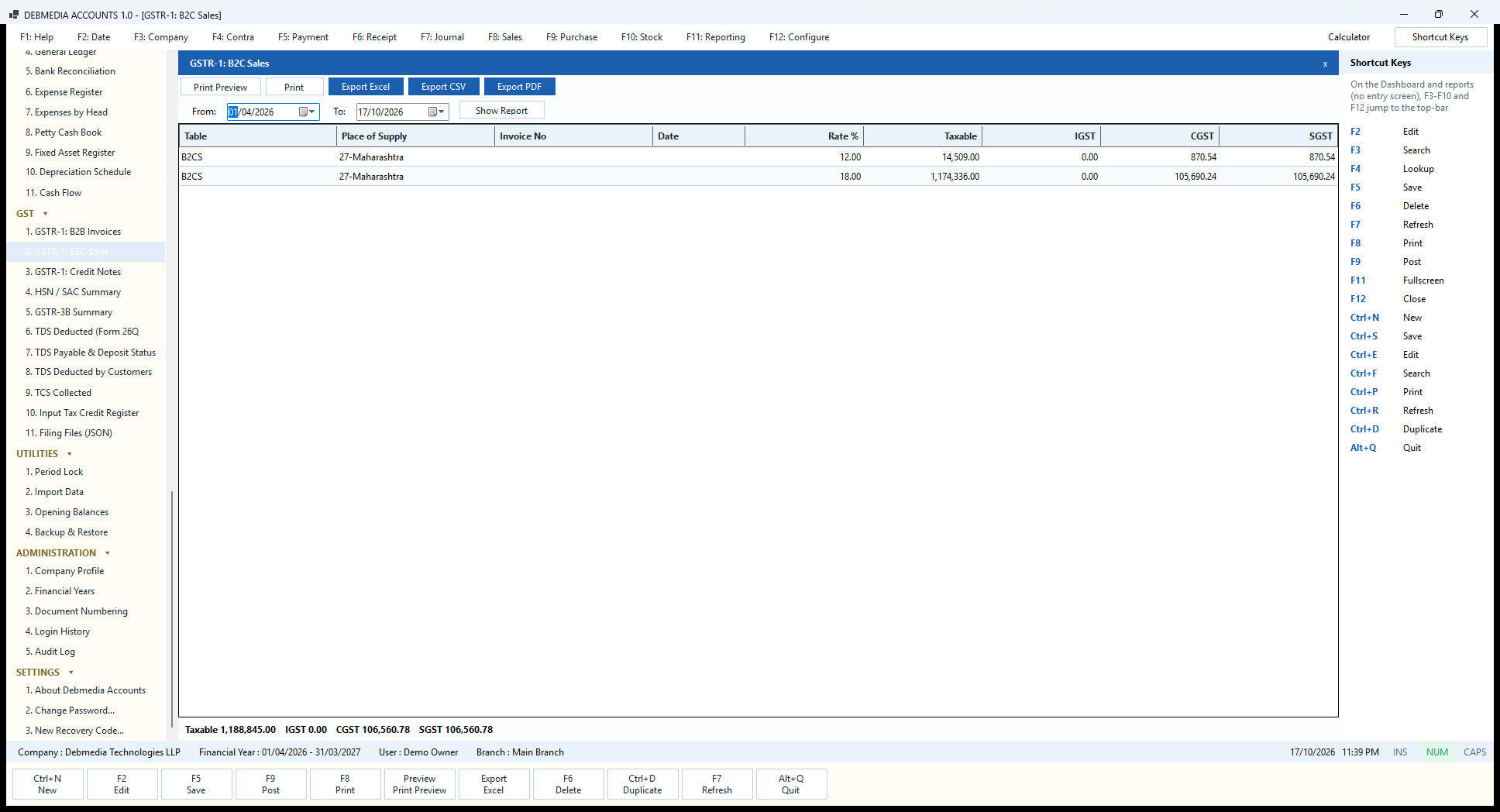Click Export Excel button in report toolbar
Viewport: 1500px width, 812px height.
point(366,87)
